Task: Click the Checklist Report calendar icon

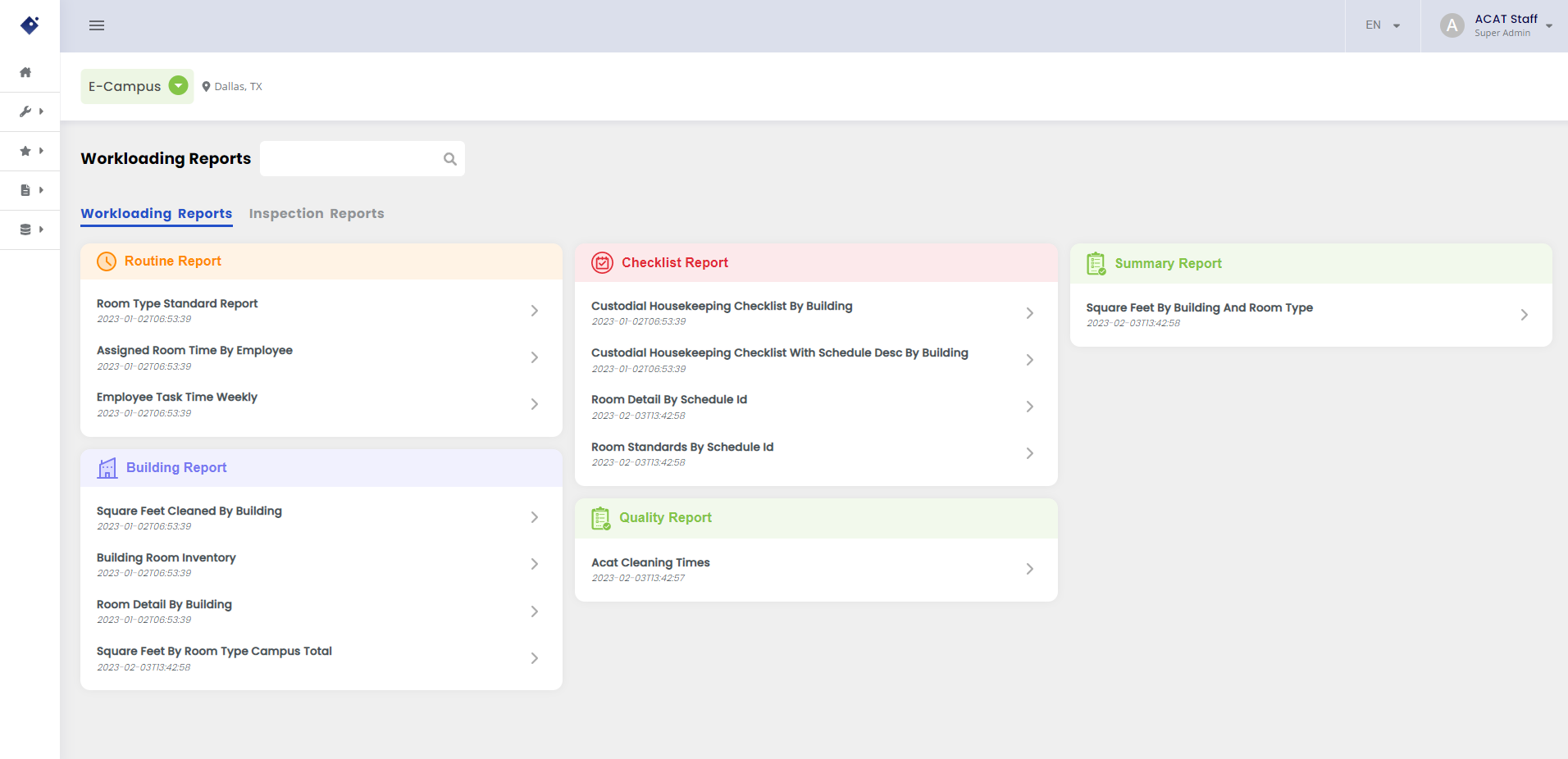Action: [x=603, y=263]
